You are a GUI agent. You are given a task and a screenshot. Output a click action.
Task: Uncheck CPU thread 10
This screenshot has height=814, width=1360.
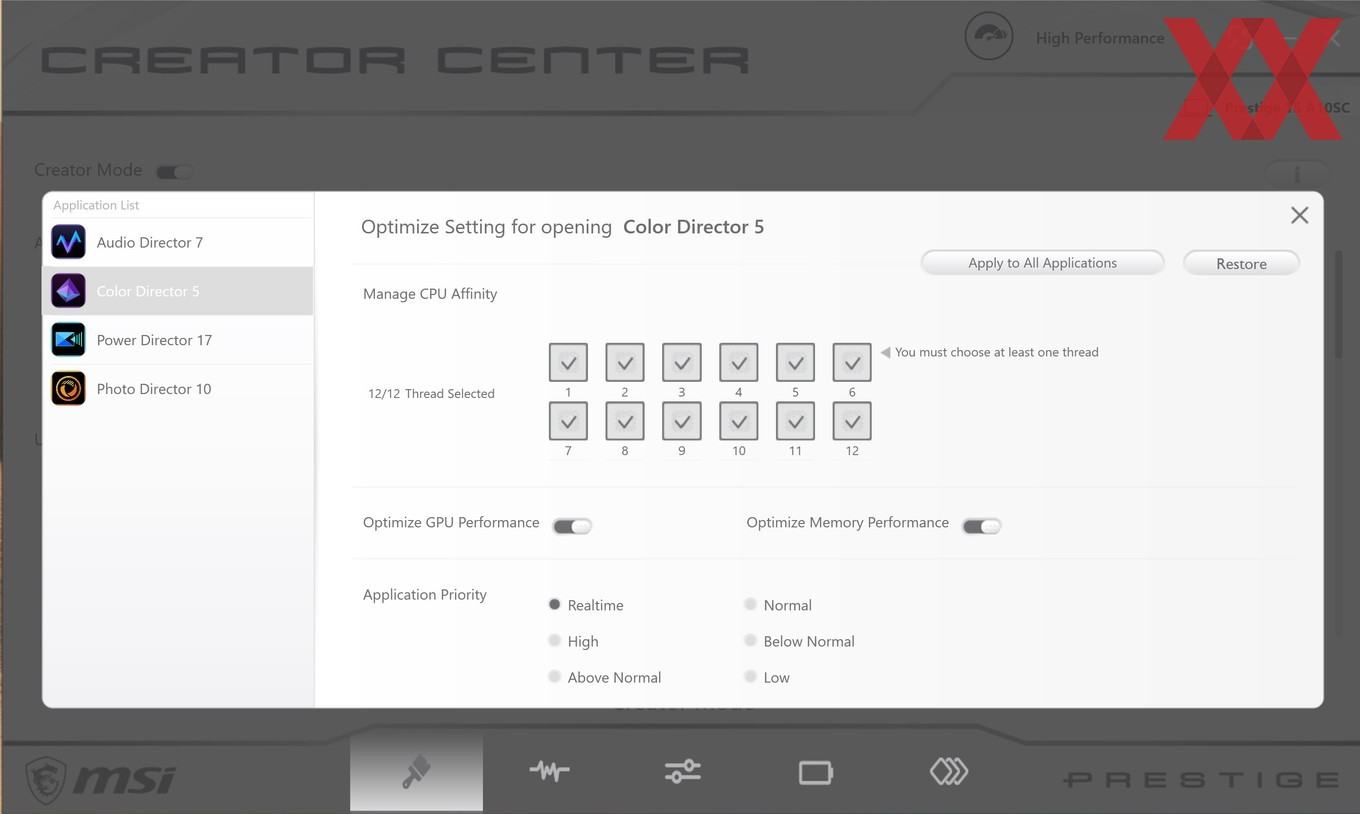coord(739,421)
